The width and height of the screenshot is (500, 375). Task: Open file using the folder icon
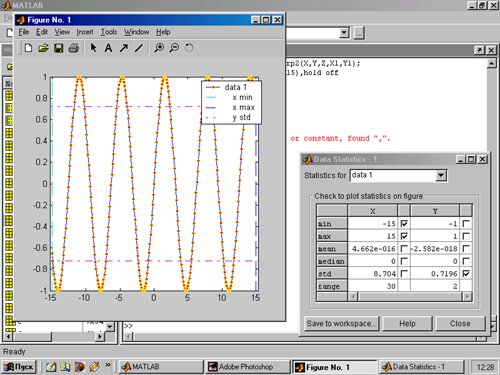coord(43,48)
